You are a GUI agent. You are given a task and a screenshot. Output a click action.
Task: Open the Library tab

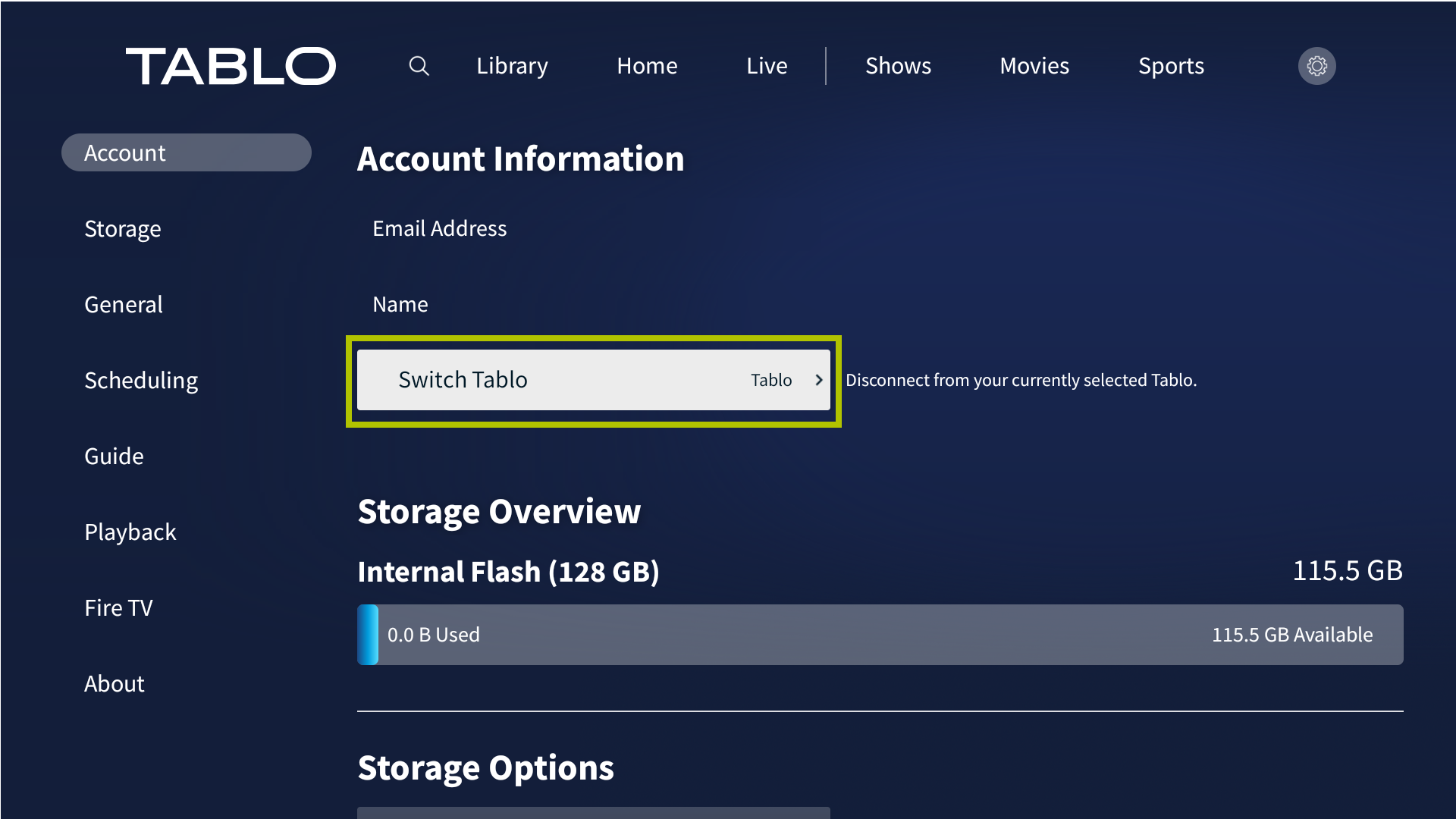click(512, 66)
